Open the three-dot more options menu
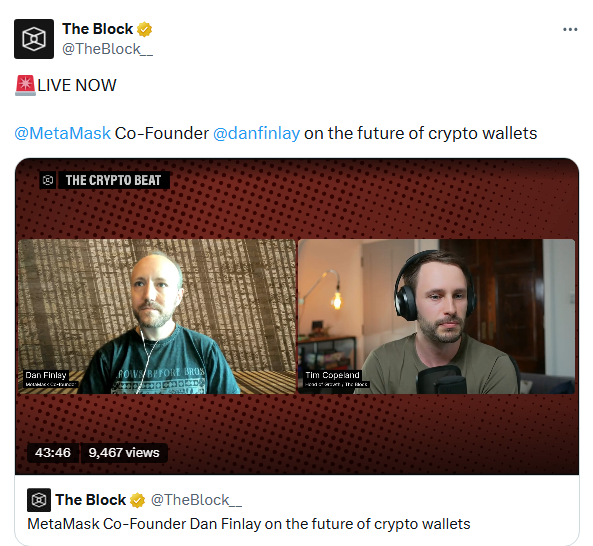The height and width of the screenshot is (546, 593). pos(570,29)
